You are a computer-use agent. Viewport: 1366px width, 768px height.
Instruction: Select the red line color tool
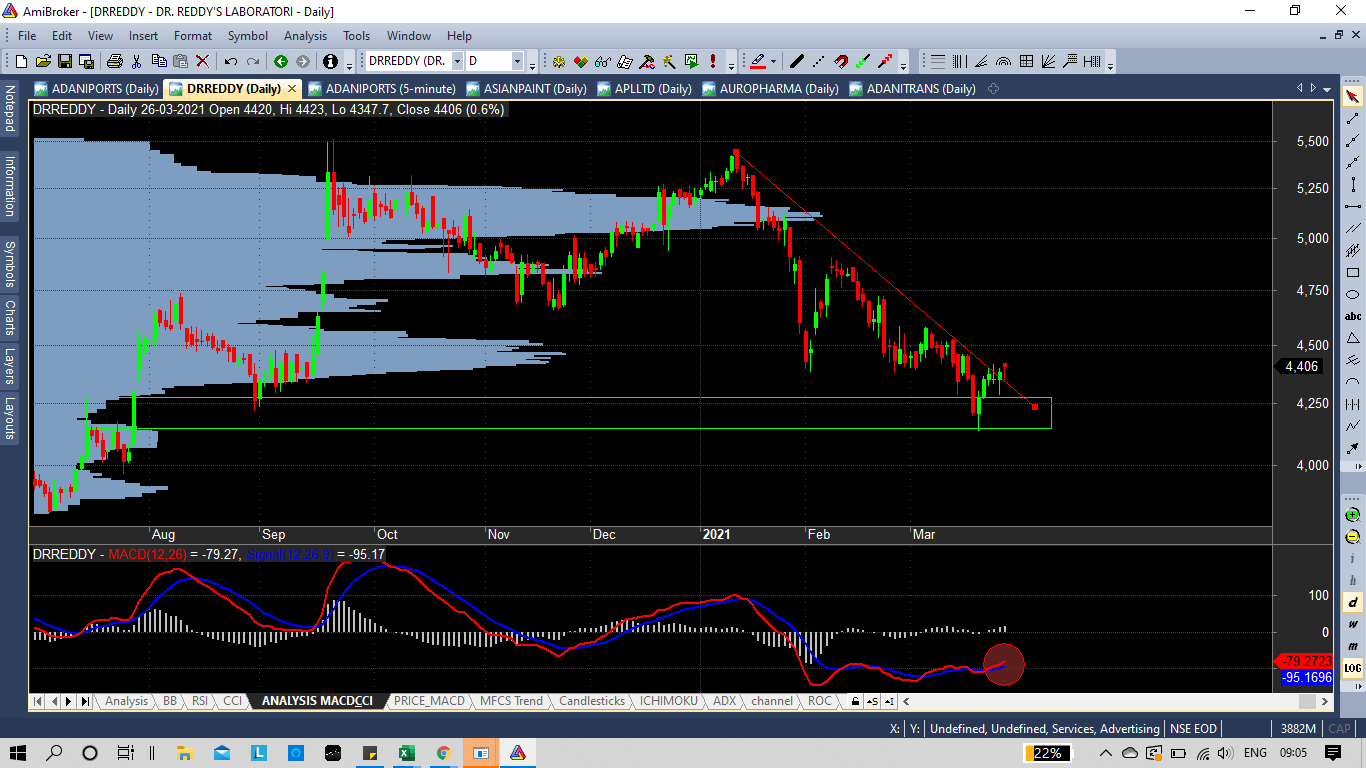click(x=758, y=61)
